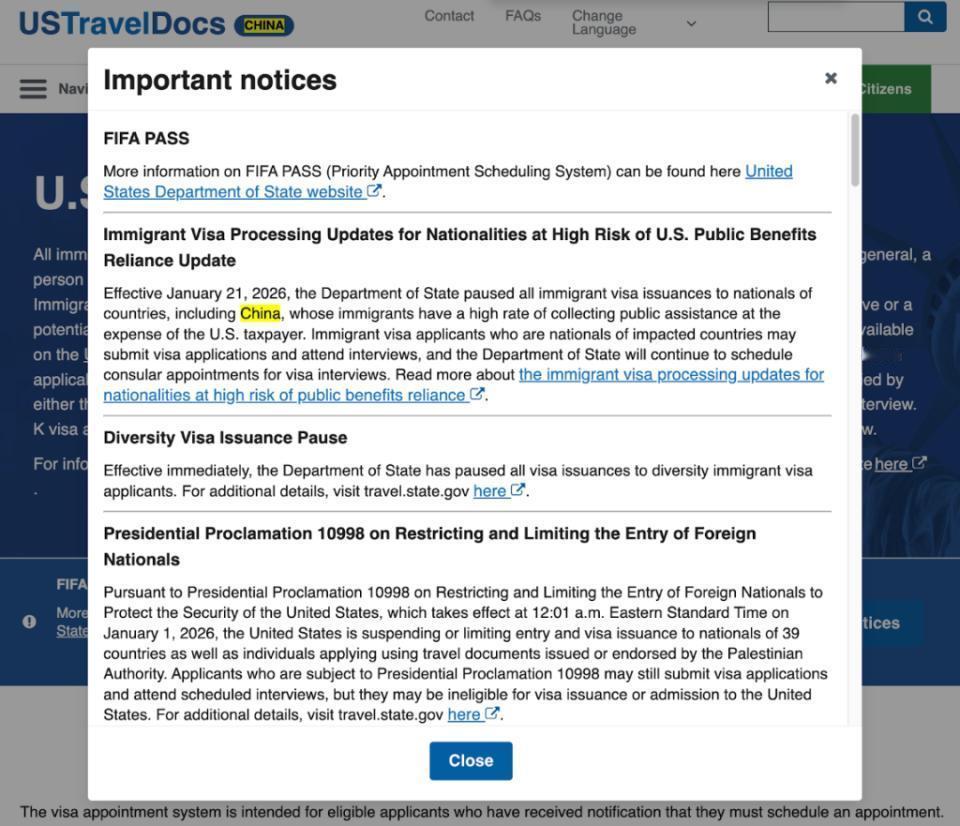The width and height of the screenshot is (960, 826).
Task: Click the green Citizens tab behind the dialog
Action: tap(896, 89)
